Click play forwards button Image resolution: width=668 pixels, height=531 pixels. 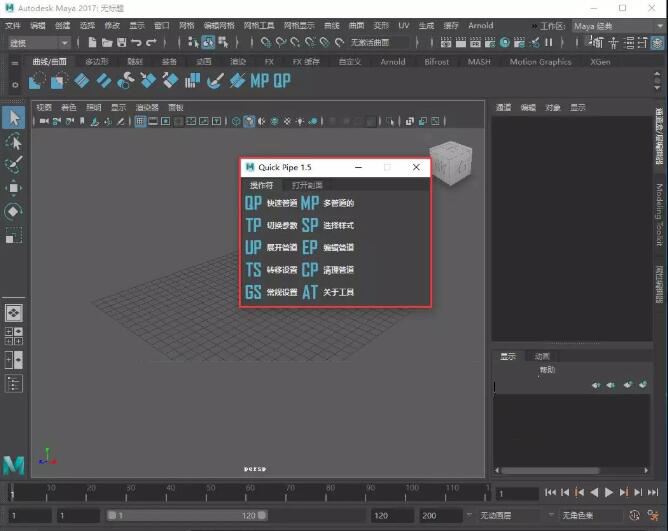[x=609, y=493]
